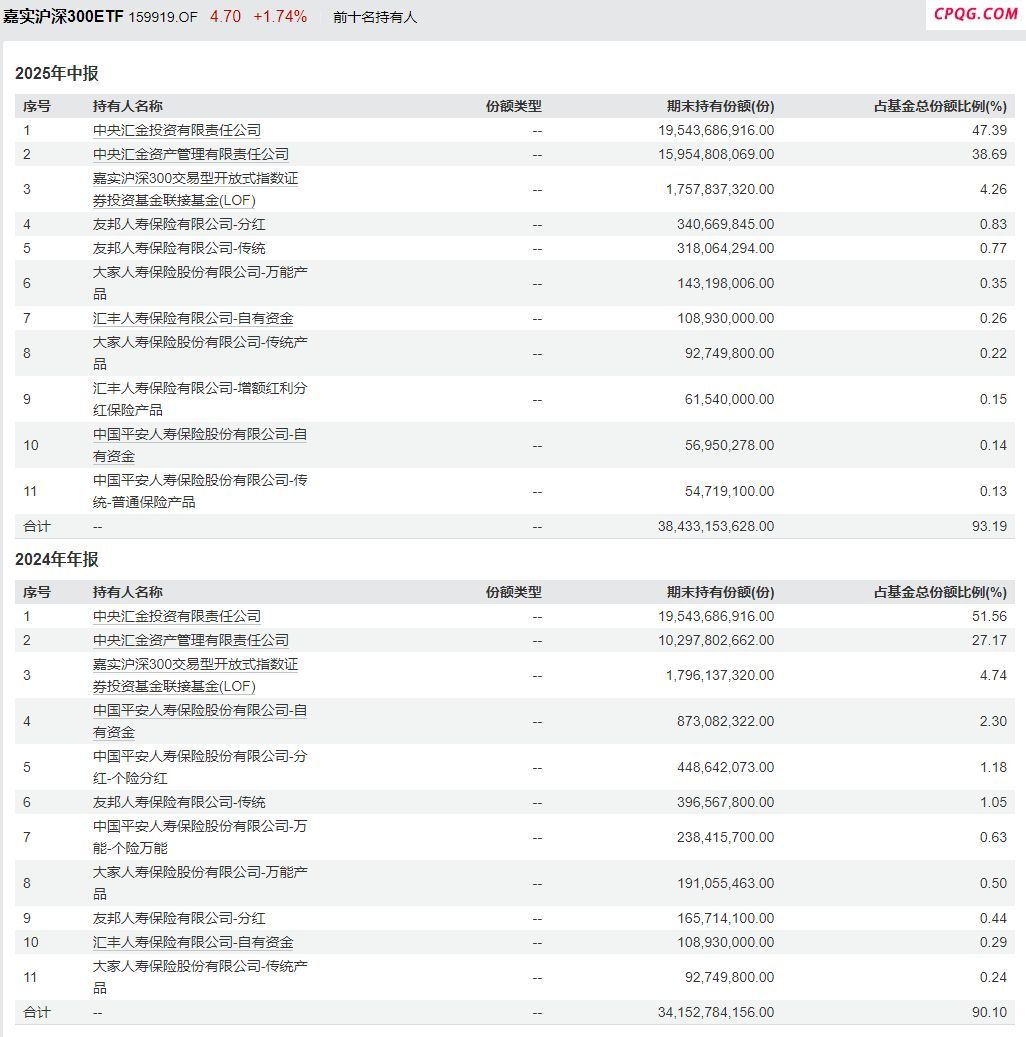The height and width of the screenshot is (1037, 1026).
Task: Click the fund code 159919.OF
Action: 163,17
